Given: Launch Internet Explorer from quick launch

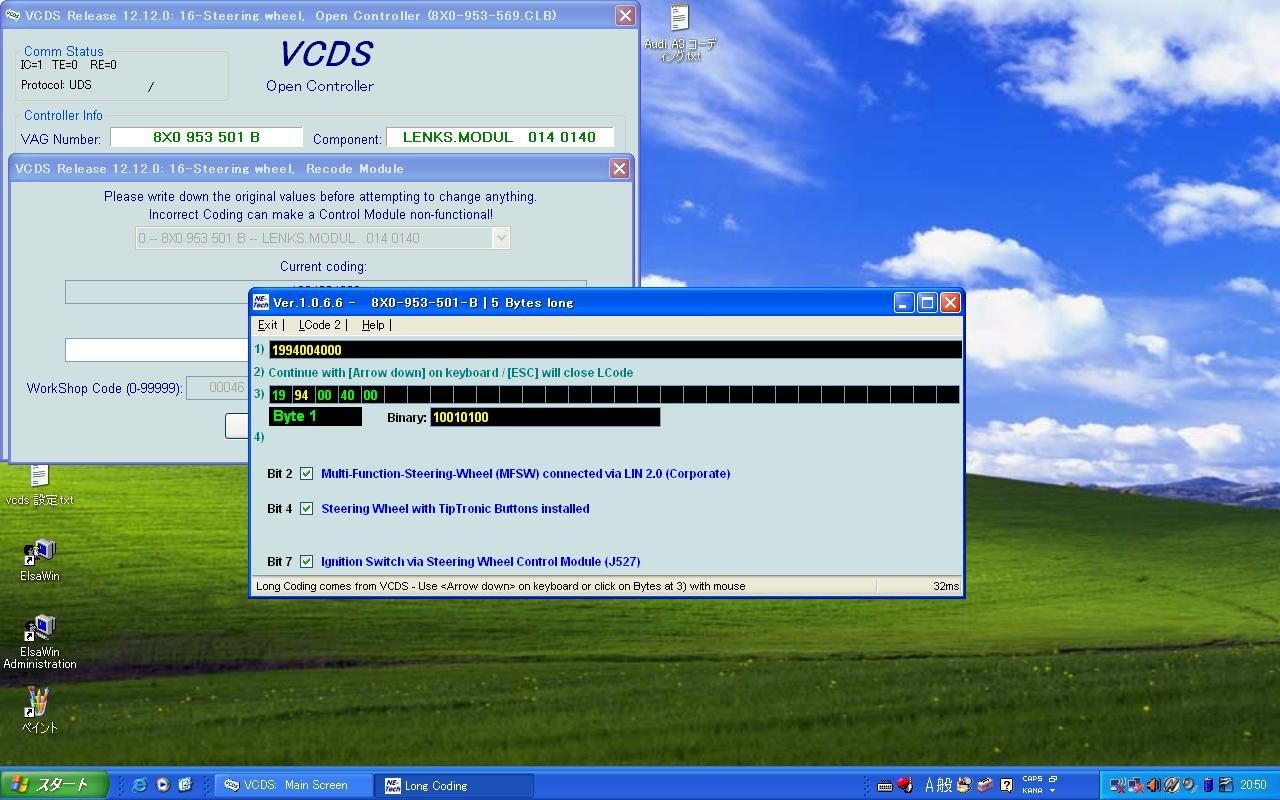Looking at the screenshot, I should click(x=139, y=785).
